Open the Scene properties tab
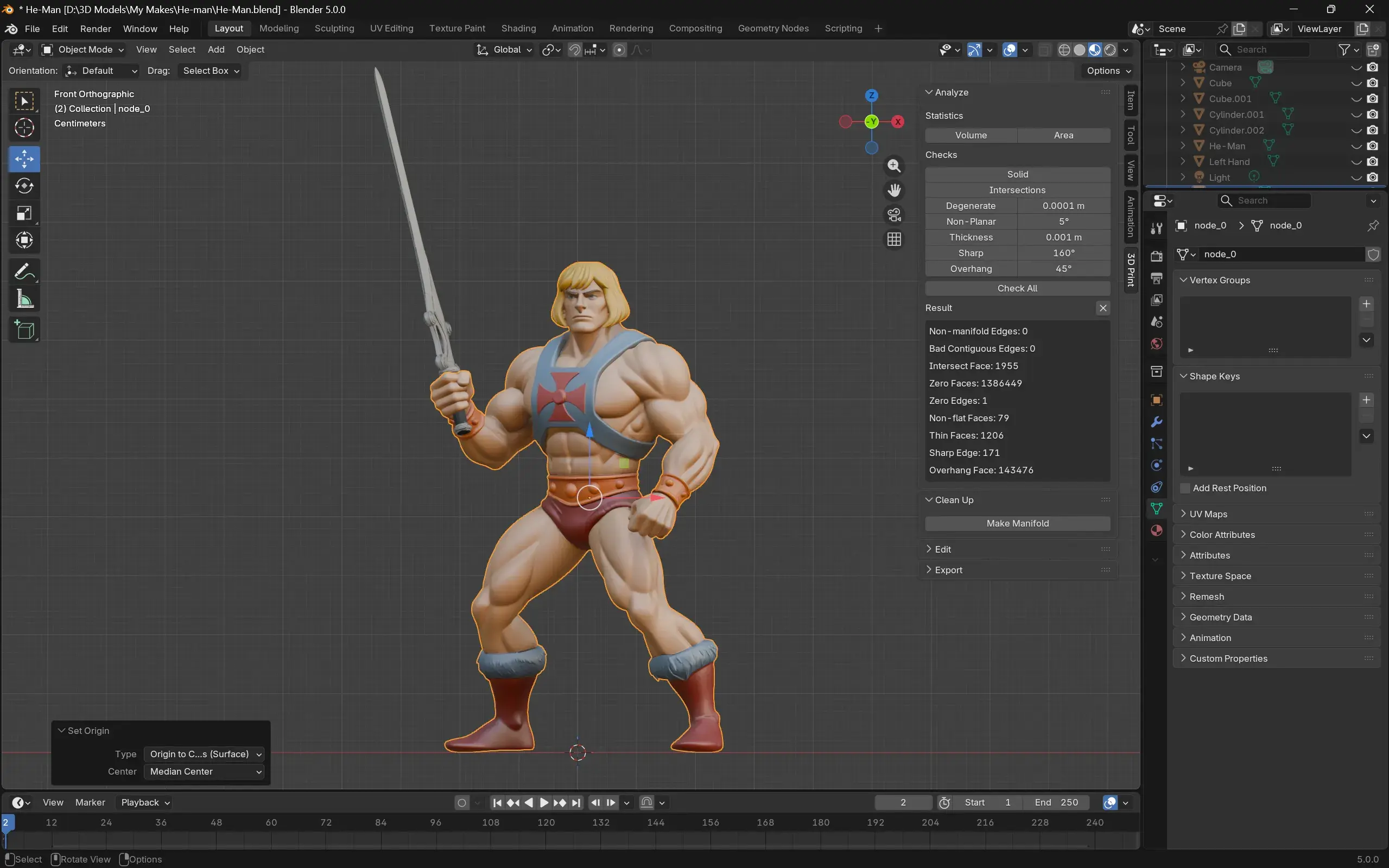Viewport: 1389px width, 868px height. point(1157,321)
